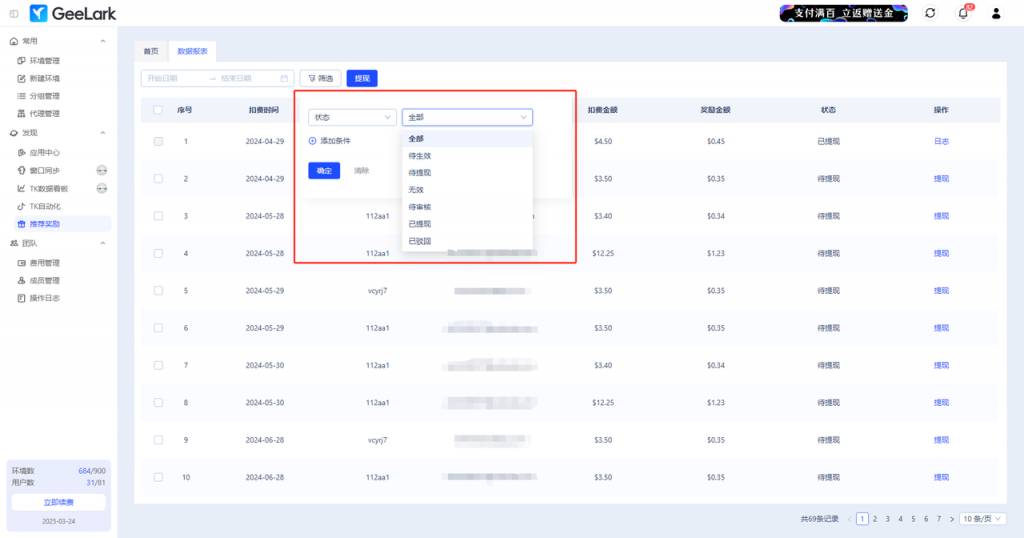Tick the select-all checkbox in the table header
Viewport: 1024px width, 538px height.
(x=158, y=110)
